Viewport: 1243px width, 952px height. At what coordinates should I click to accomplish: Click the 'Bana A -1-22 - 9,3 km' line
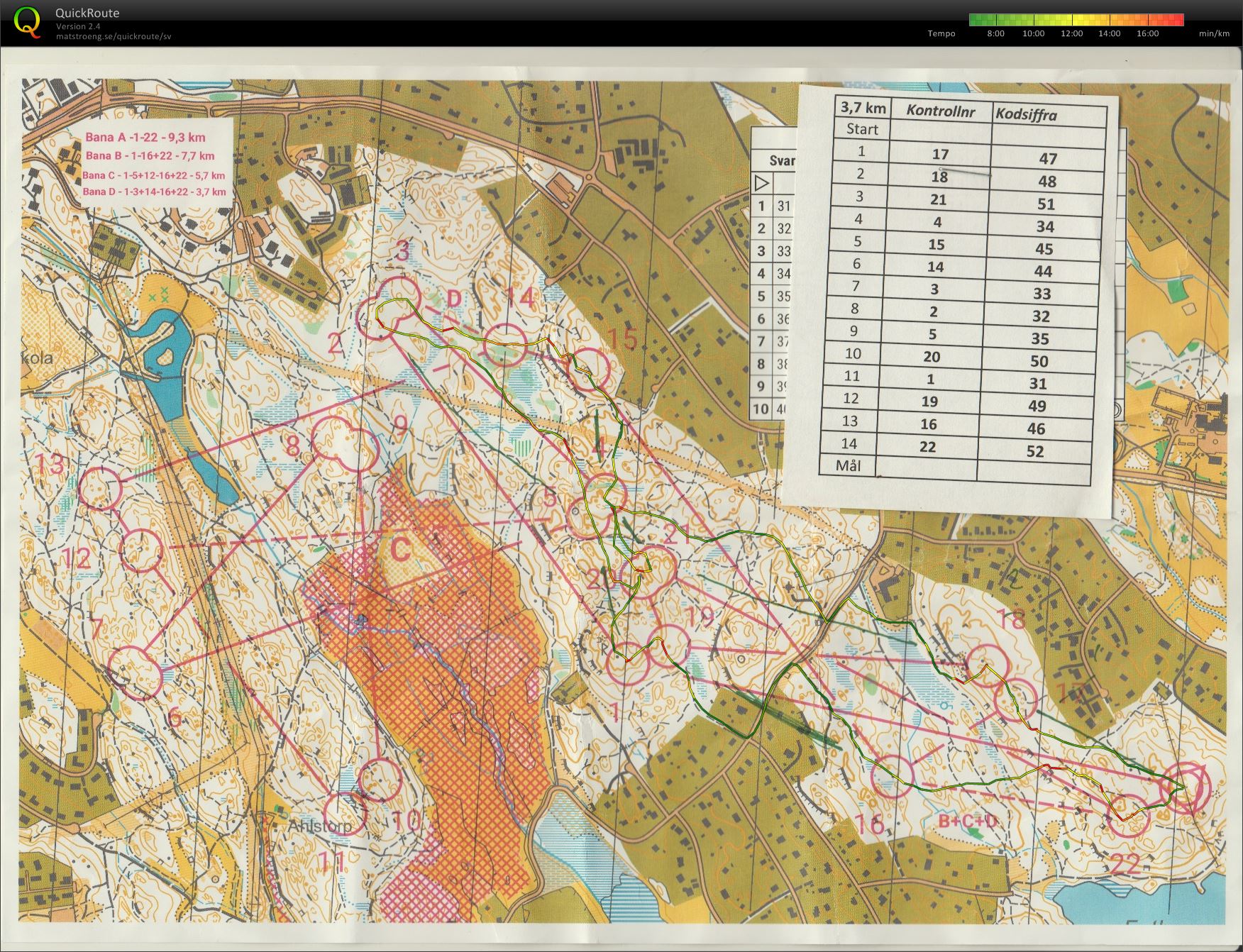145,138
